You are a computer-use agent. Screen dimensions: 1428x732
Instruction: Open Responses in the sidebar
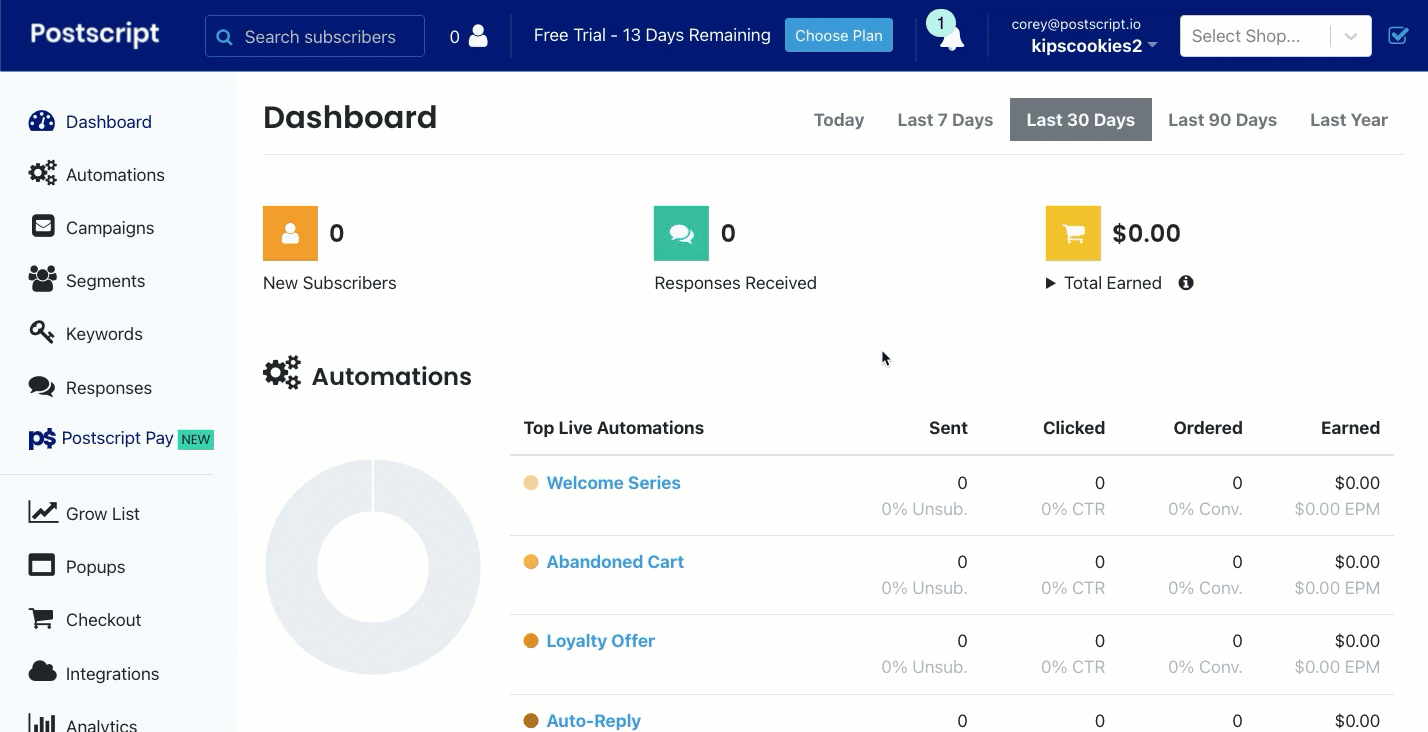(x=109, y=388)
